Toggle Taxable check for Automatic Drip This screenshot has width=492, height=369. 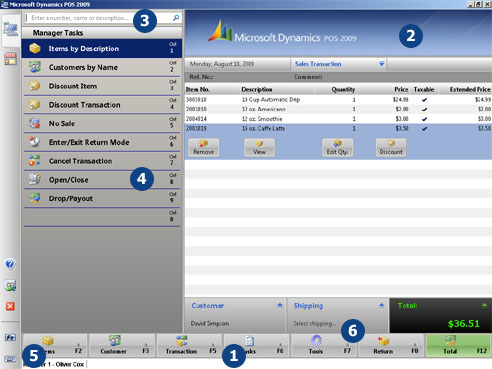click(424, 99)
